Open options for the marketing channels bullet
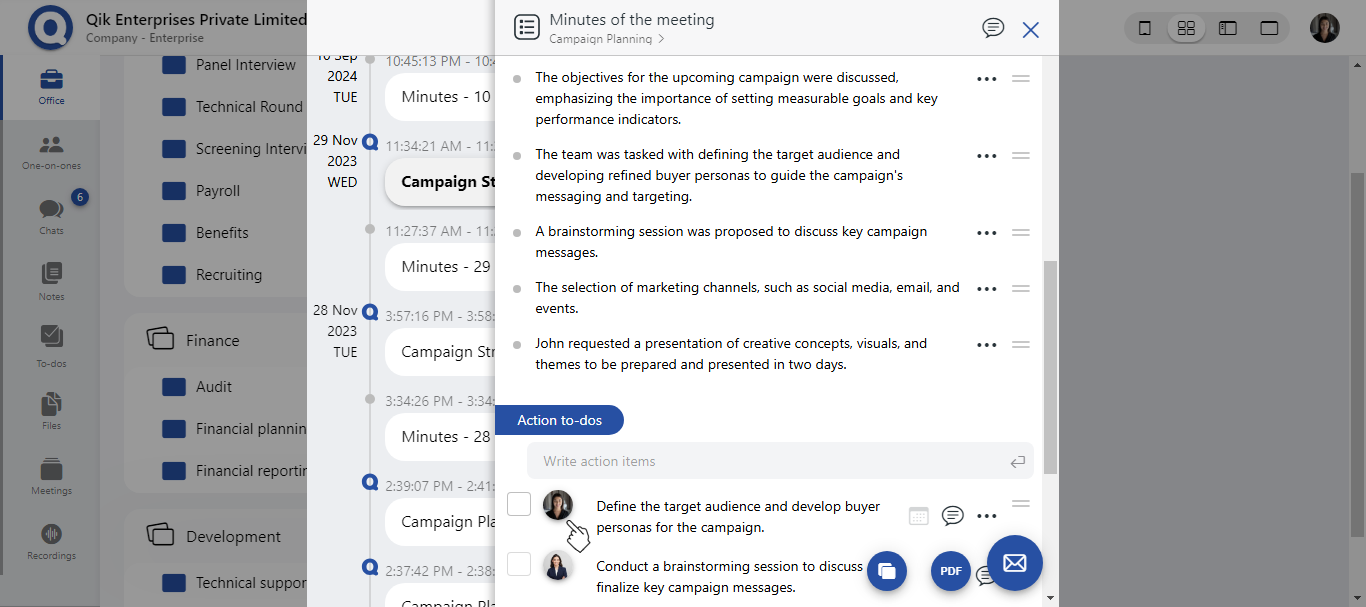Image resolution: width=1366 pixels, height=607 pixels. pos(986,288)
